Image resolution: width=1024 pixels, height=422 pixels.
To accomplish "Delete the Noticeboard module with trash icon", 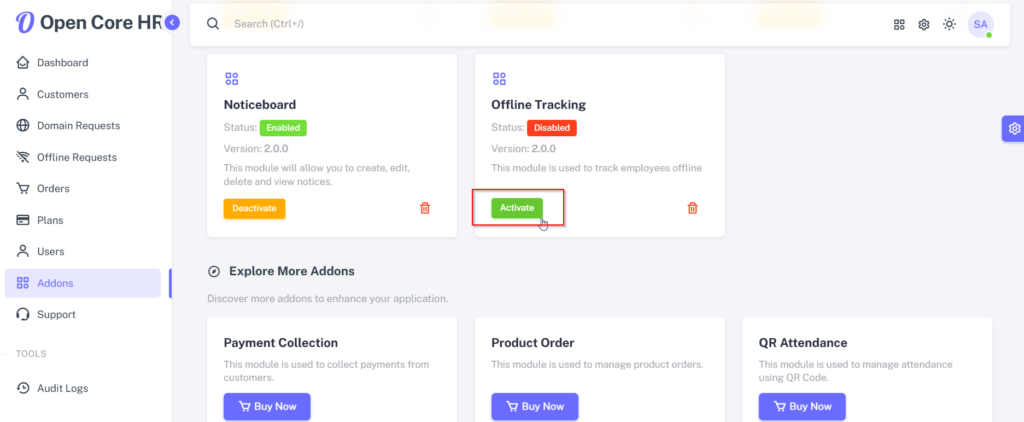I will (425, 208).
